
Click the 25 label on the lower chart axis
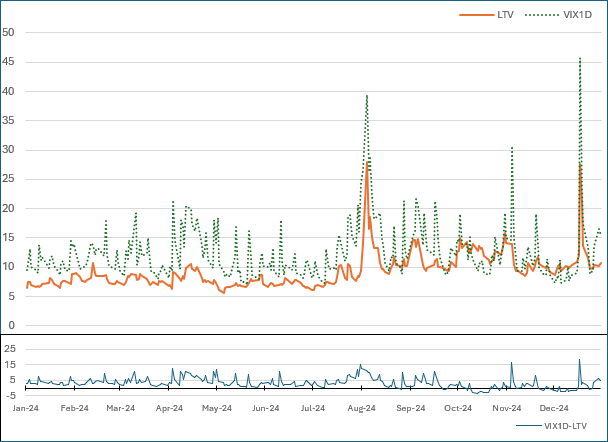[8, 348]
